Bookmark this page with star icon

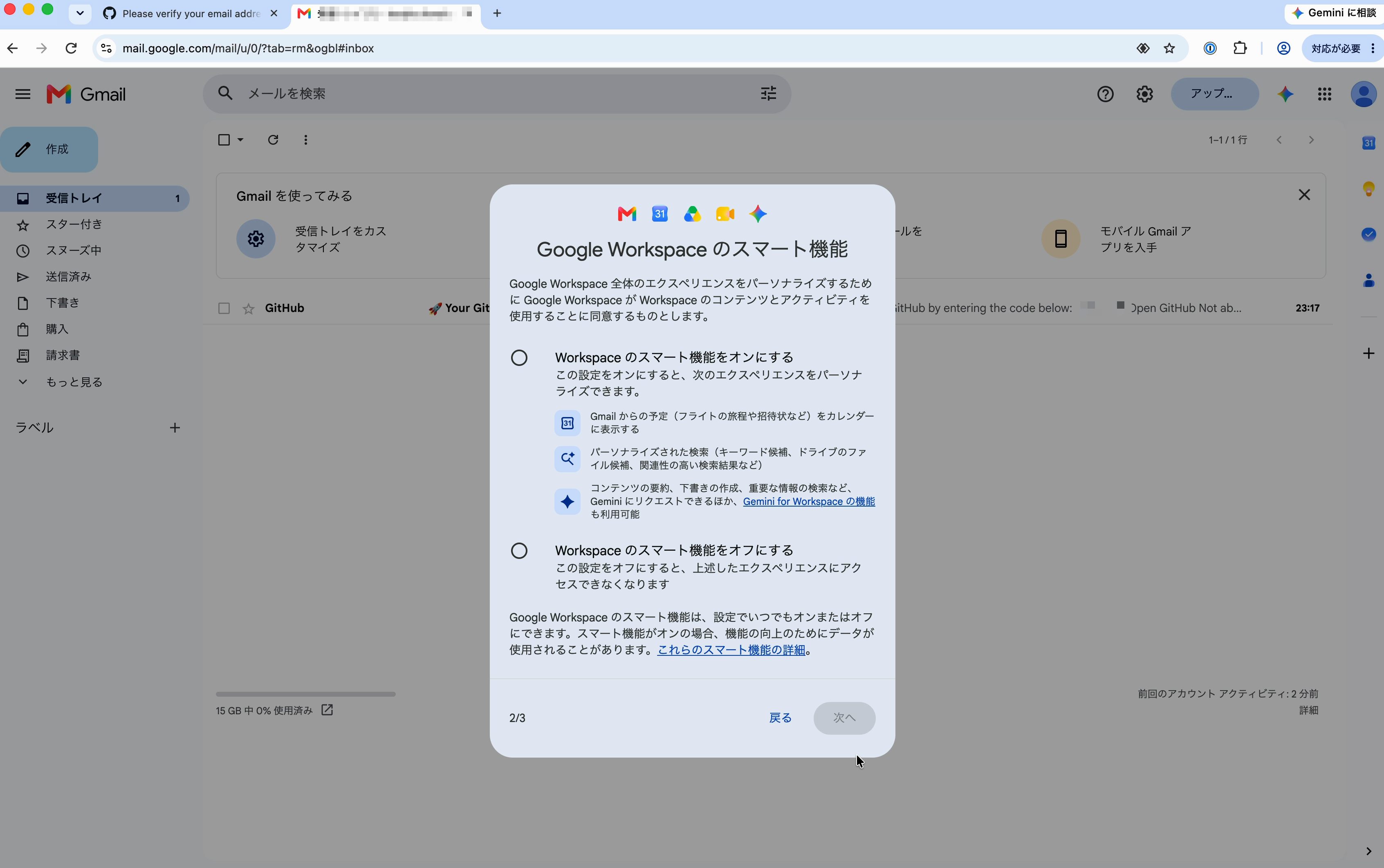[x=1169, y=48]
